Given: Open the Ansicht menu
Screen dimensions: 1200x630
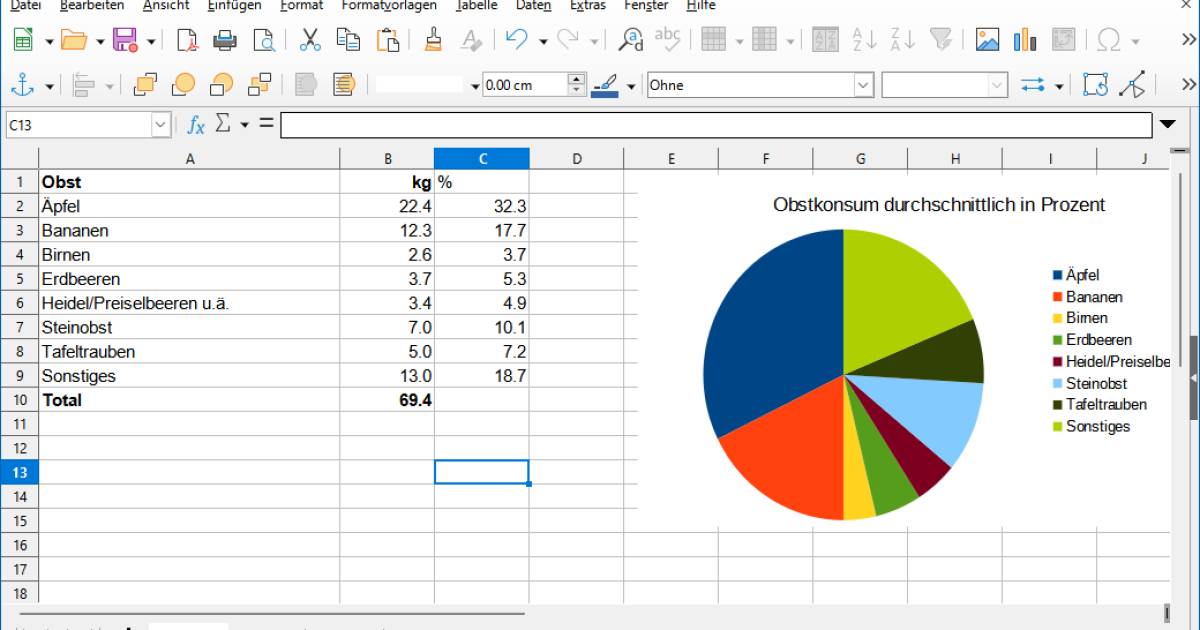Looking at the screenshot, I should coord(166,5).
